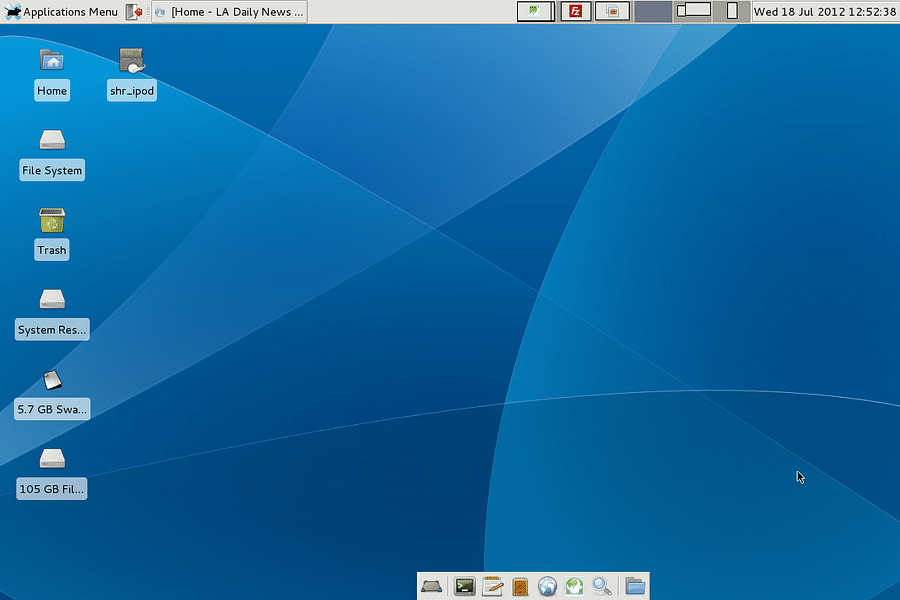The height and width of the screenshot is (600, 900).
Task: Open the Application Finder magnifier icon
Action: [601, 587]
